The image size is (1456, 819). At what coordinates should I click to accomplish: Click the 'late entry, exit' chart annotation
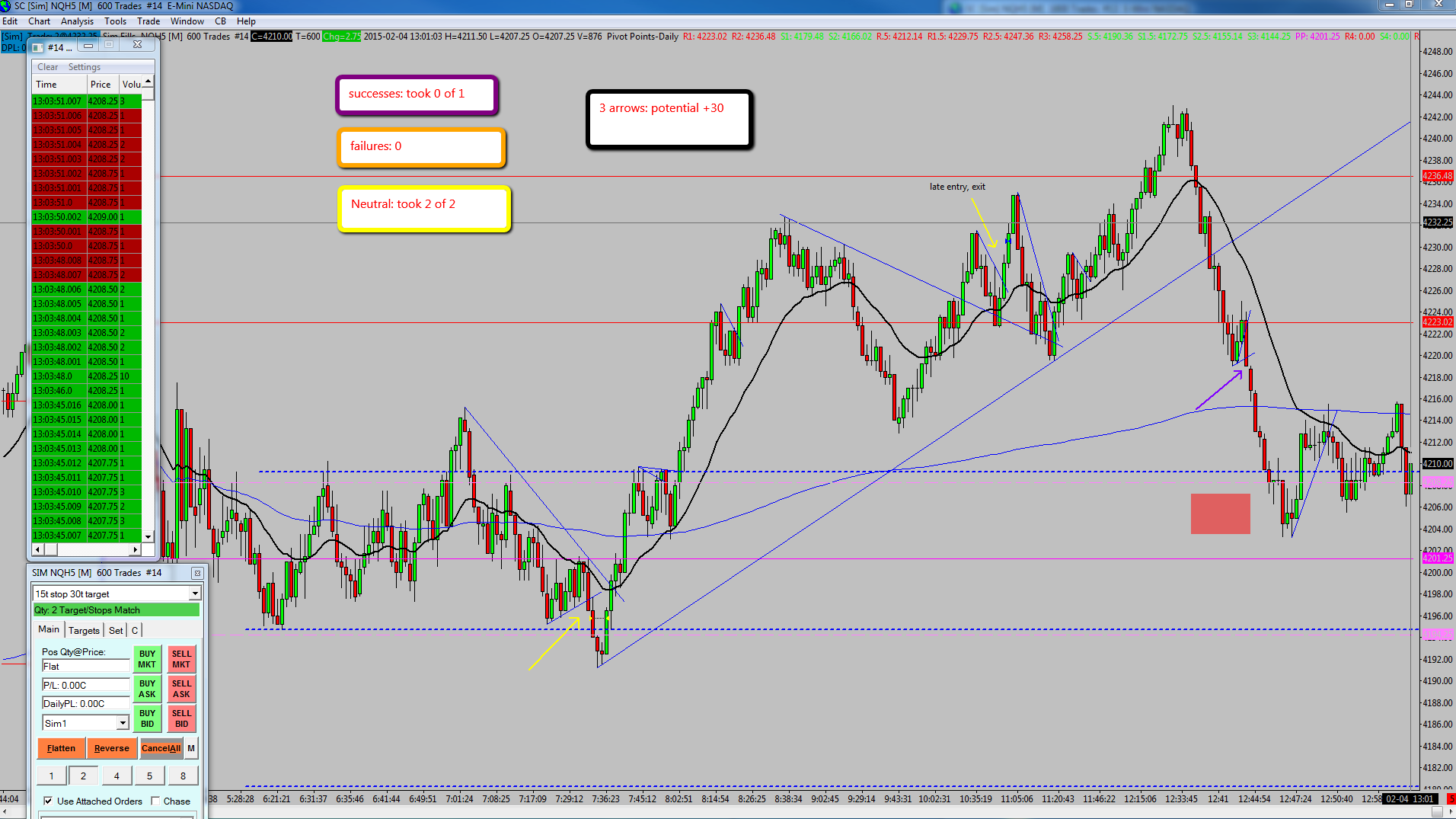coord(957,187)
